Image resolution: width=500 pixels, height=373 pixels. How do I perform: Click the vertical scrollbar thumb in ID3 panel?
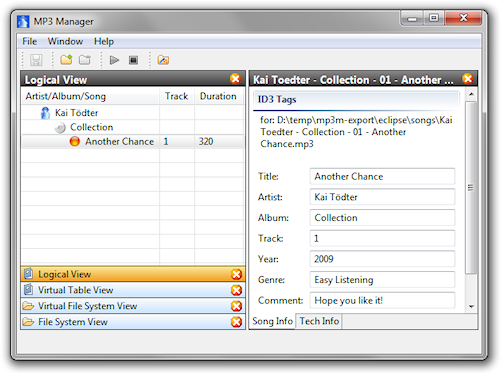pos(471,188)
